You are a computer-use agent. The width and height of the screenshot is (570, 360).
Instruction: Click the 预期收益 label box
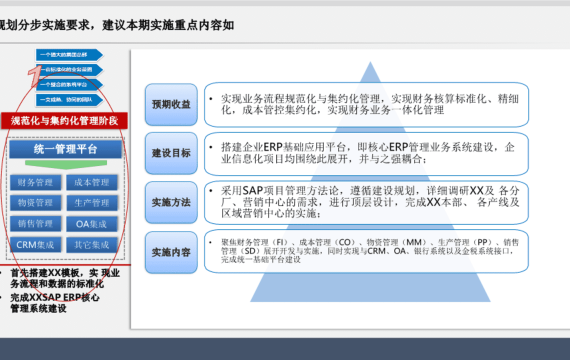171,104
